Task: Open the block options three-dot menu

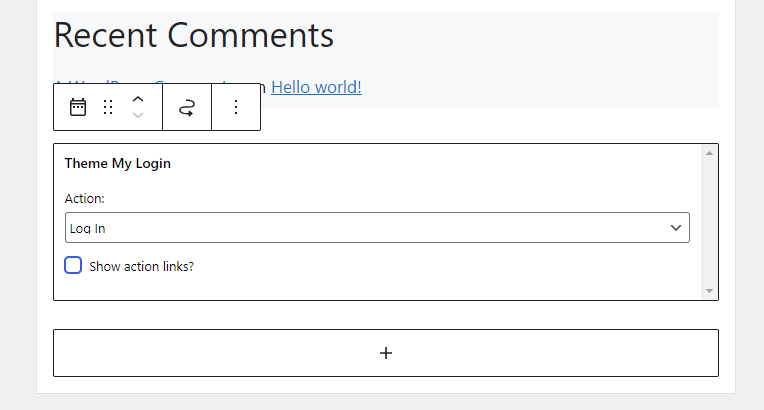Action: 236,107
